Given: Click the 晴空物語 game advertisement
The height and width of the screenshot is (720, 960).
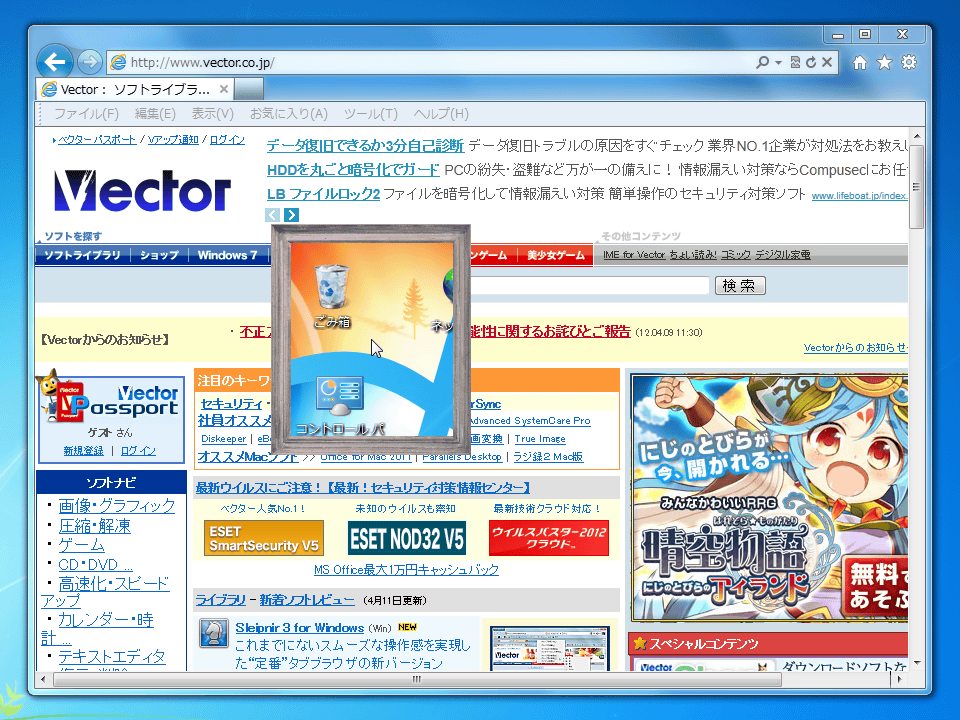Looking at the screenshot, I should point(770,498).
